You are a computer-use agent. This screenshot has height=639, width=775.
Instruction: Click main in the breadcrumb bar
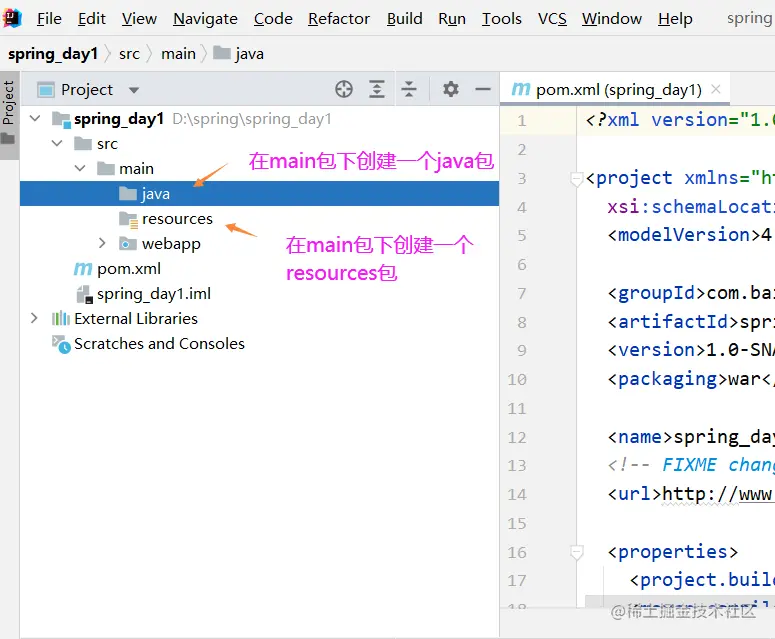[x=178, y=53]
